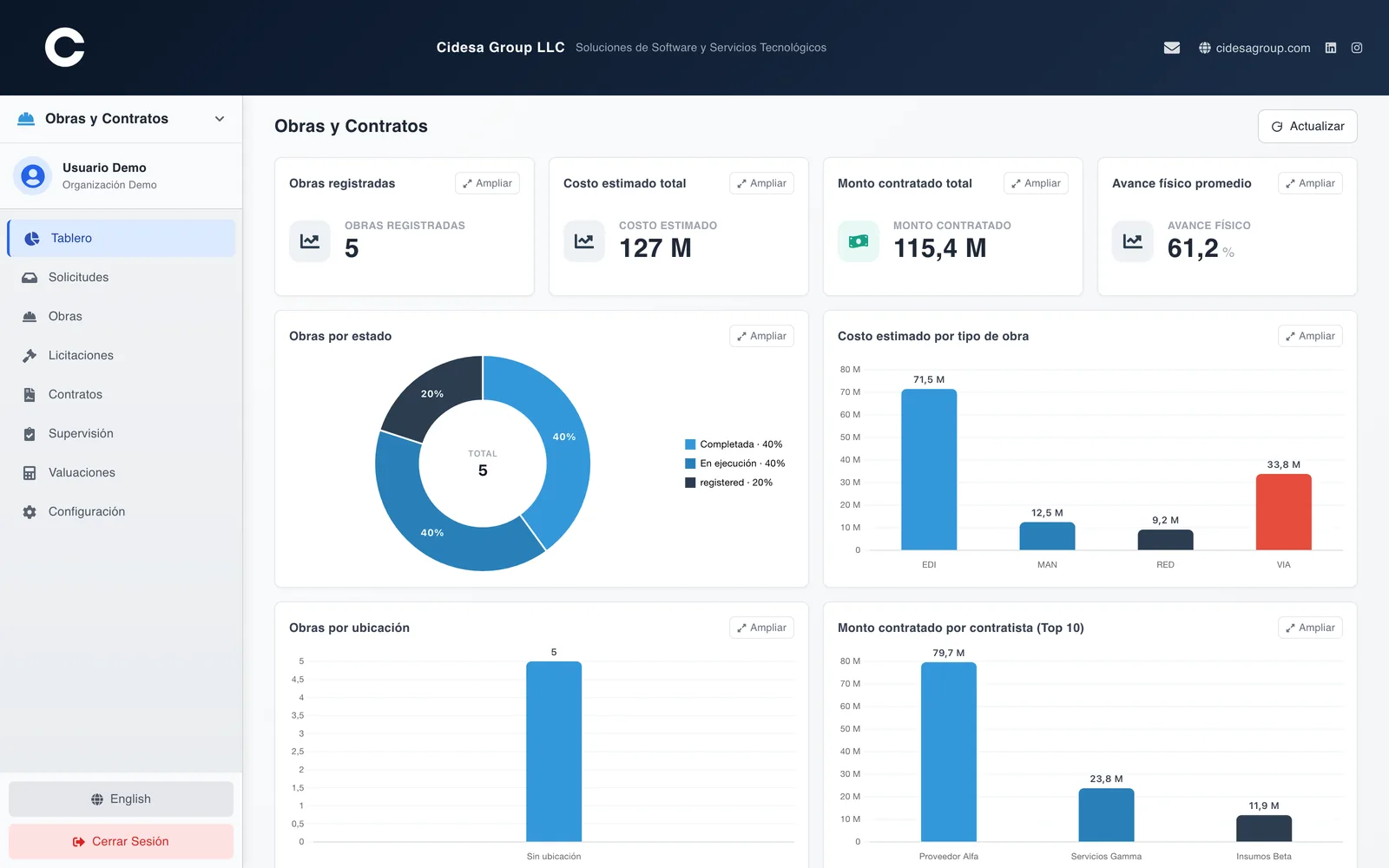Viewport: 1389px width, 868px height.
Task: Click the Licitaciones gavel icon
Action: (30, 356)
